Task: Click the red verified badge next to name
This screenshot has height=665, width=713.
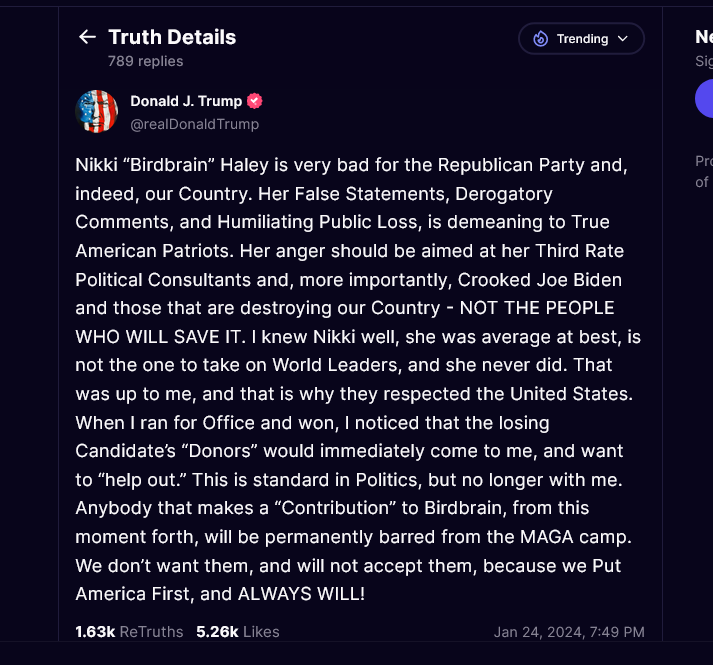Action: [x=255, y=101]
